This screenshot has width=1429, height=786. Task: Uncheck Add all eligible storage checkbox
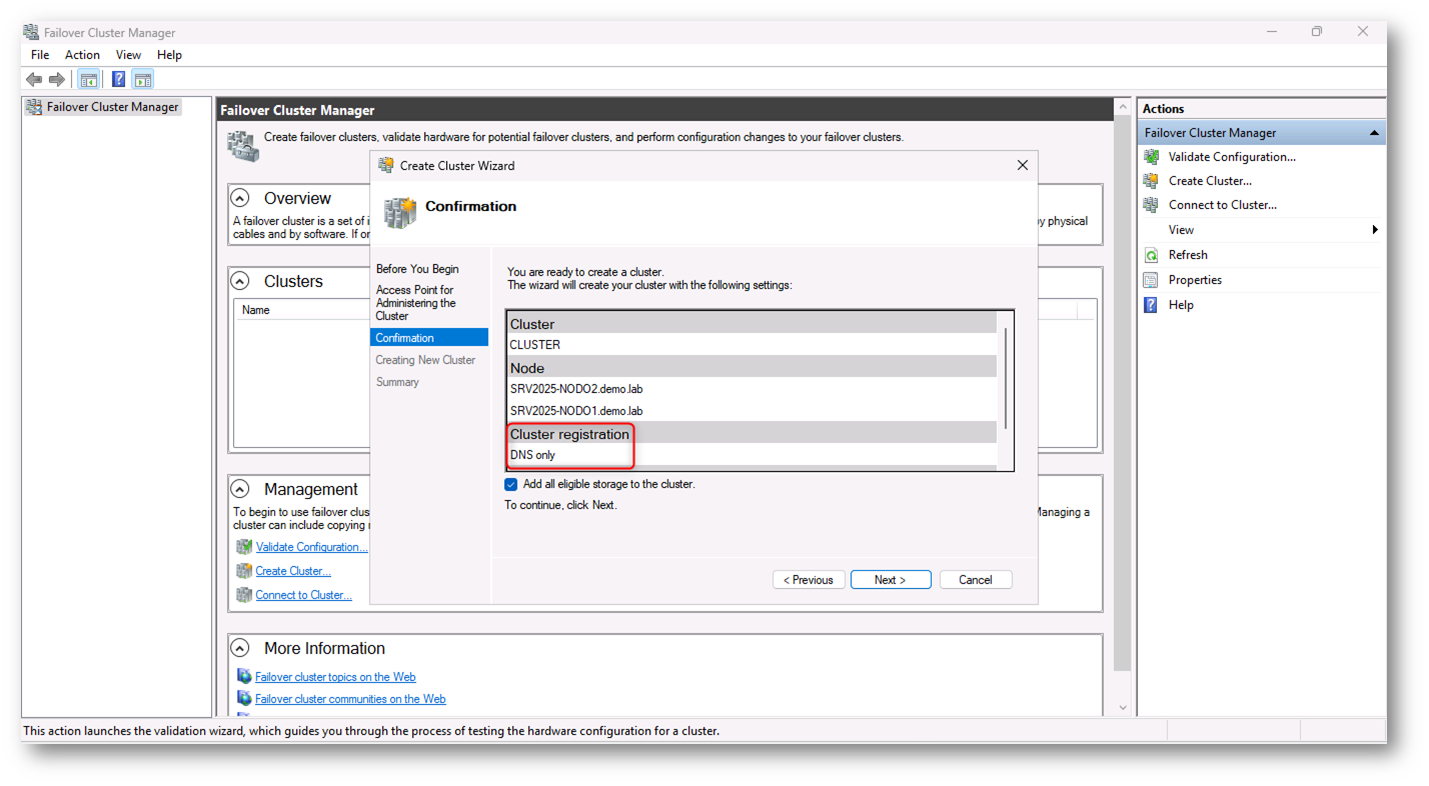pyautogui.click(x=511, y=484)
